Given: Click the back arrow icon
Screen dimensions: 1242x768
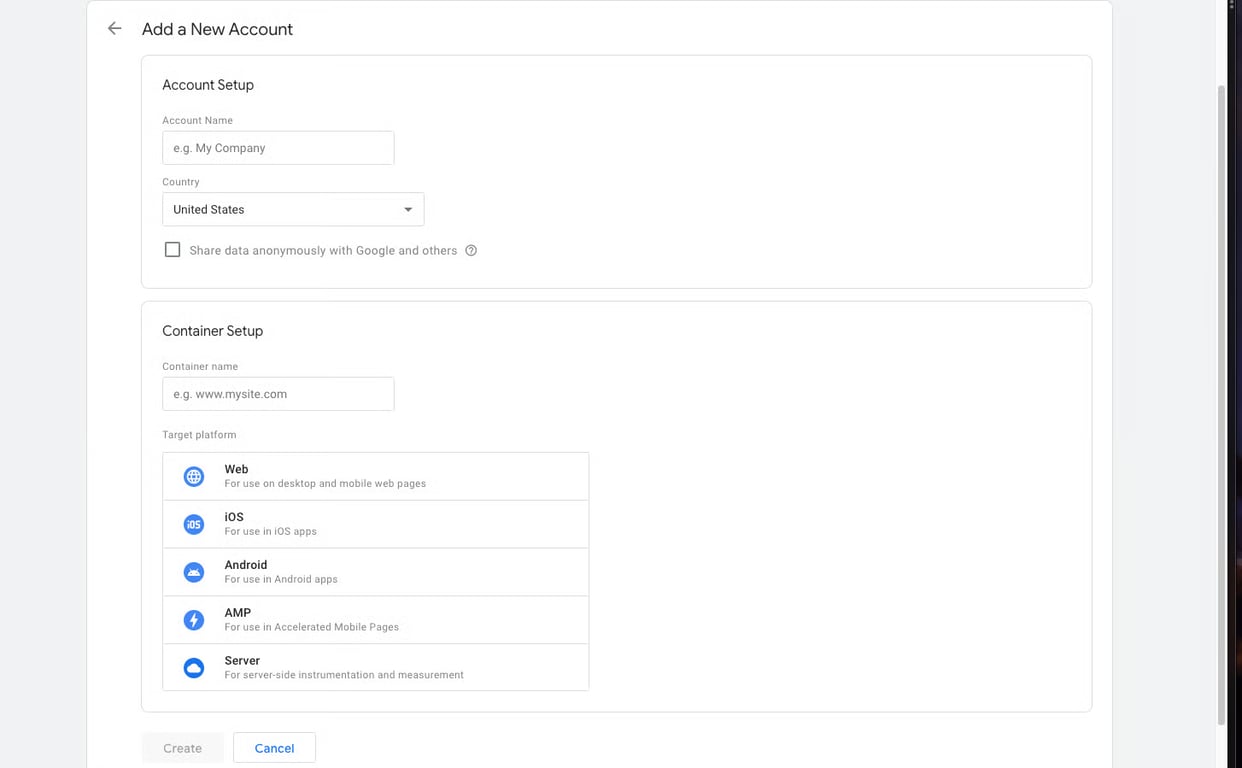Looking at the screenshot, I should (x=115, y=29).
